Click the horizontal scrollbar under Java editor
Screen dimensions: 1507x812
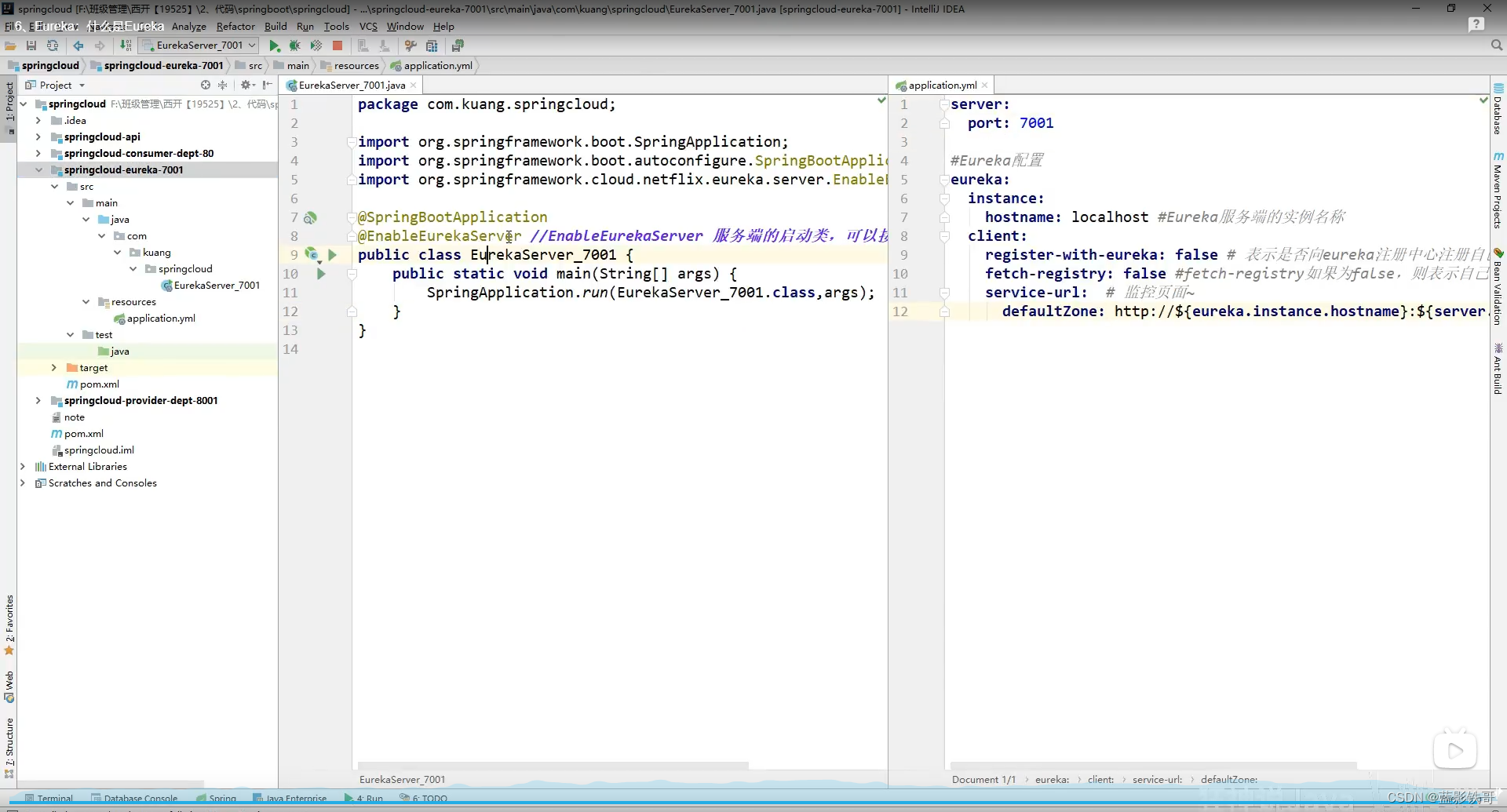pos(553,765)
